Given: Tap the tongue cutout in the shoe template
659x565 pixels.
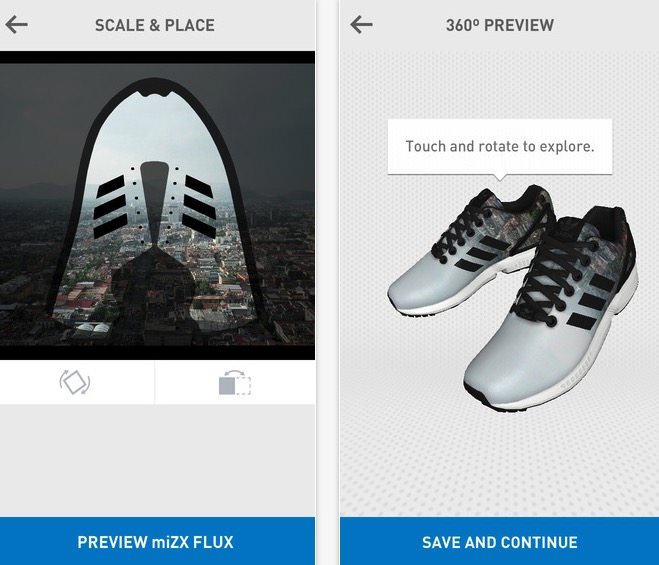Looking at the screenshot, I should [x=154, y=202].
